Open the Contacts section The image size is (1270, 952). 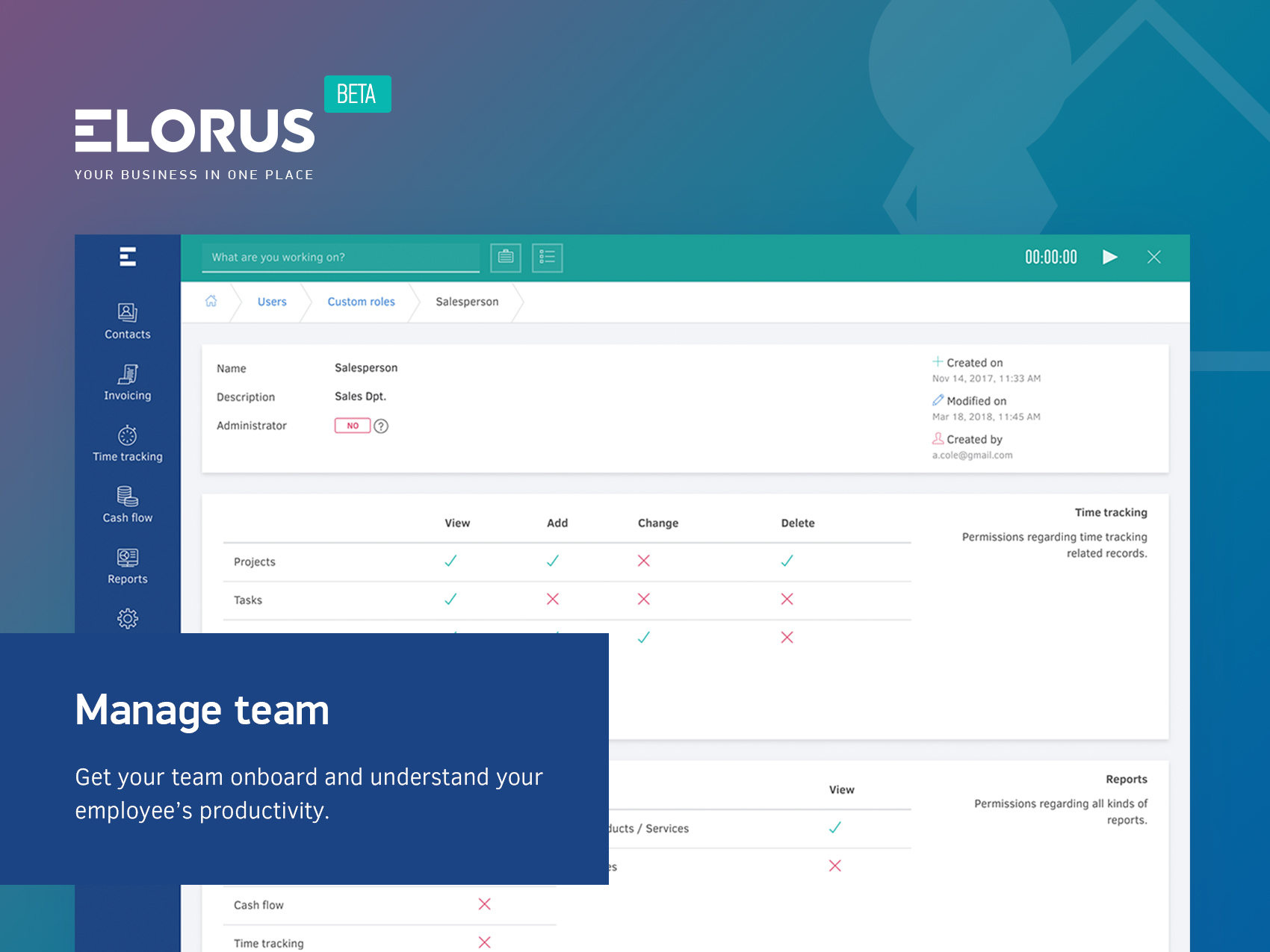click(x=128, y=322)
